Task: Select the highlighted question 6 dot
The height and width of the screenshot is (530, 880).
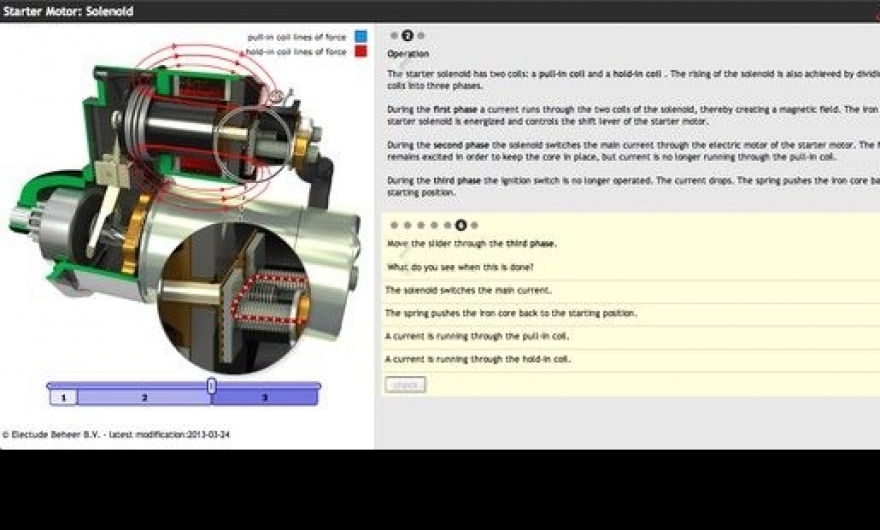Action: (460, 225)
